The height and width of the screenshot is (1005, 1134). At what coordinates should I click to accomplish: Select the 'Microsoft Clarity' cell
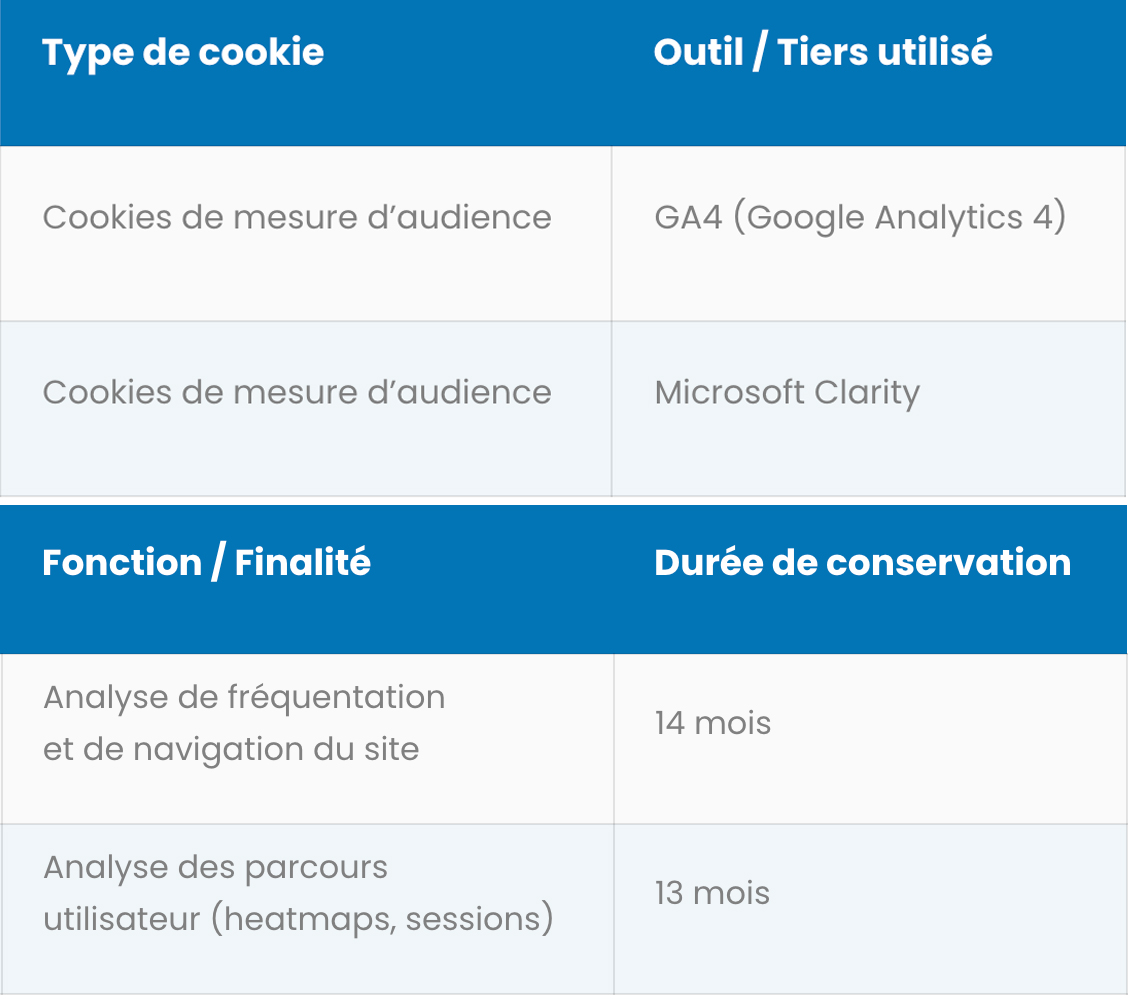pyautogui.click(x=869, y=409)
